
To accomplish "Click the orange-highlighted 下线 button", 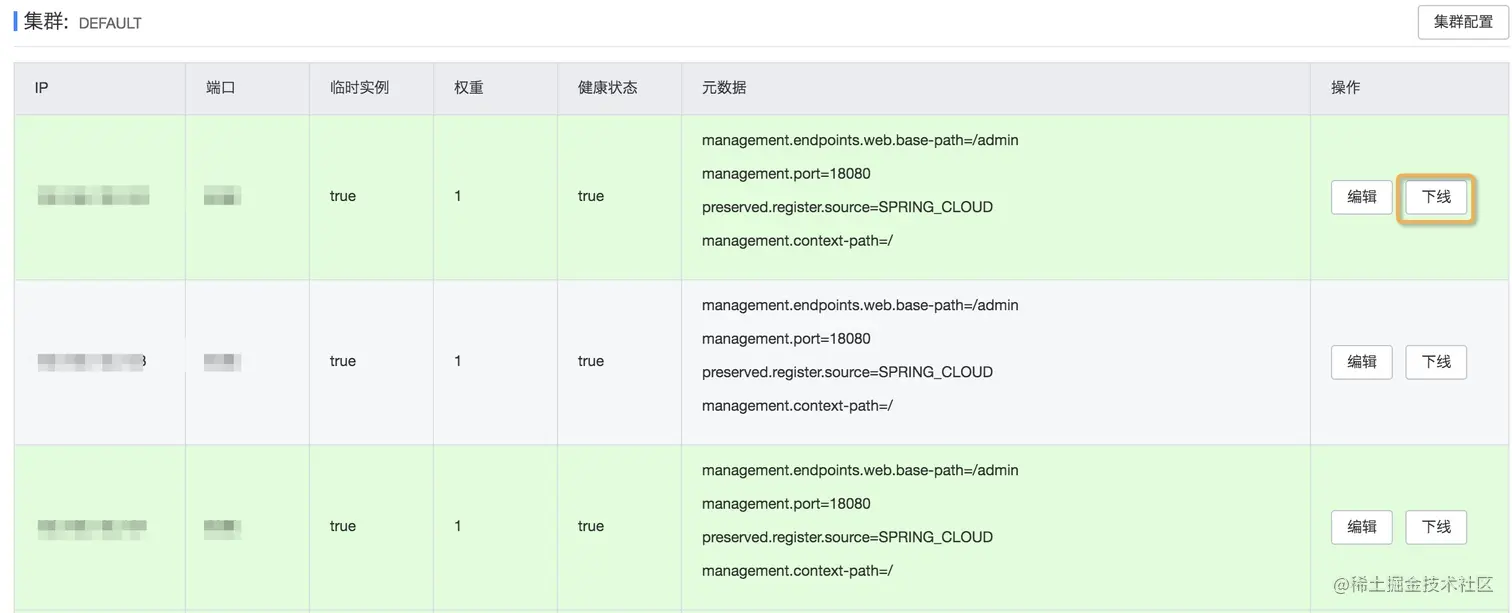I will click(1436, 197).
